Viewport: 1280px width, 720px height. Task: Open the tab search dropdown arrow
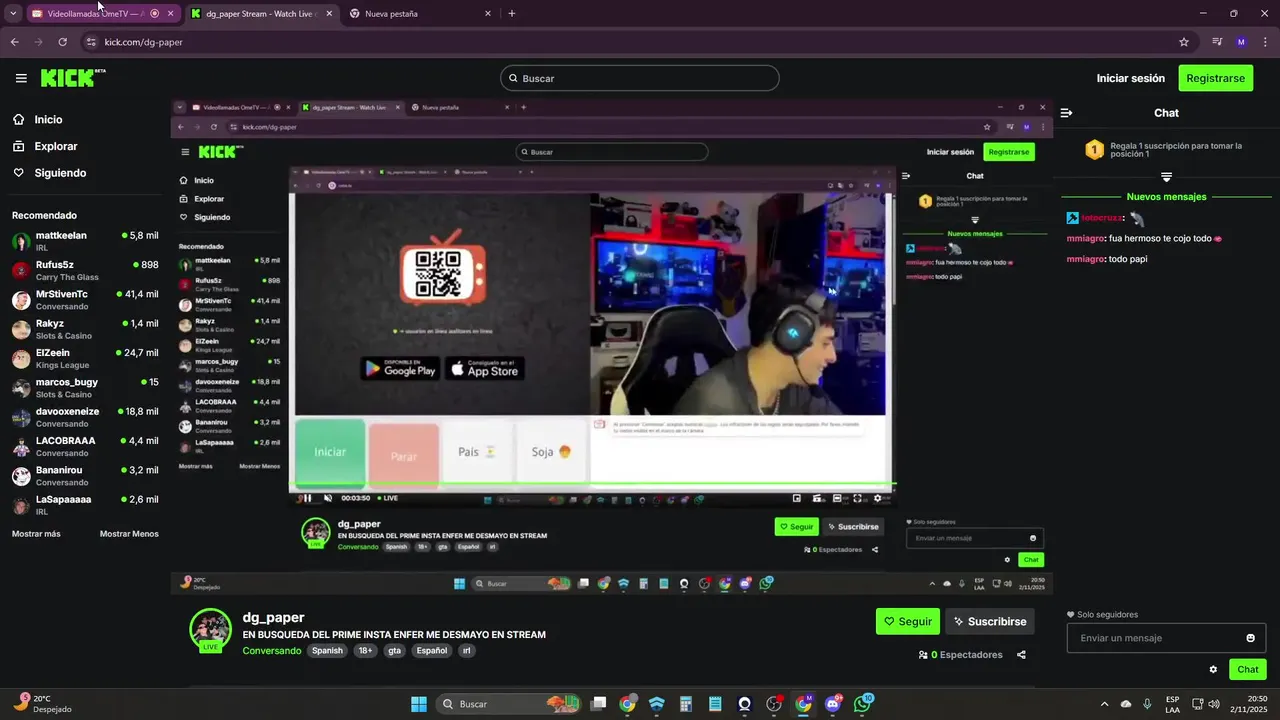pyautogui.click(x=13, y=14)
